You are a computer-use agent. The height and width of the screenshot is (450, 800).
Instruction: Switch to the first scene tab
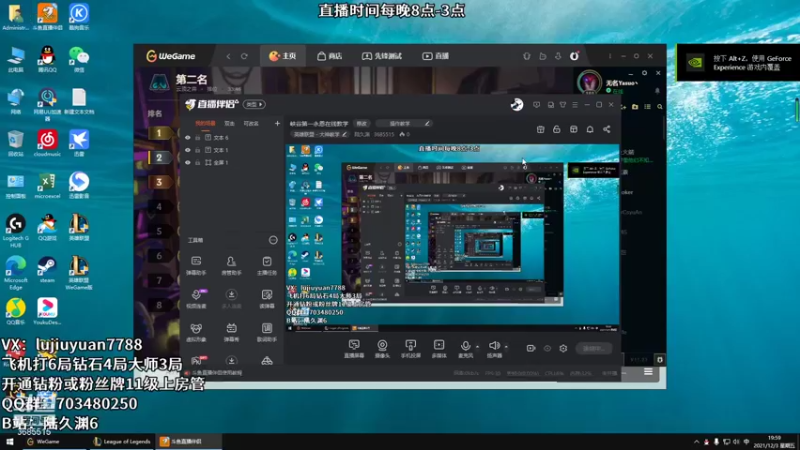click(x=206, y=123)
